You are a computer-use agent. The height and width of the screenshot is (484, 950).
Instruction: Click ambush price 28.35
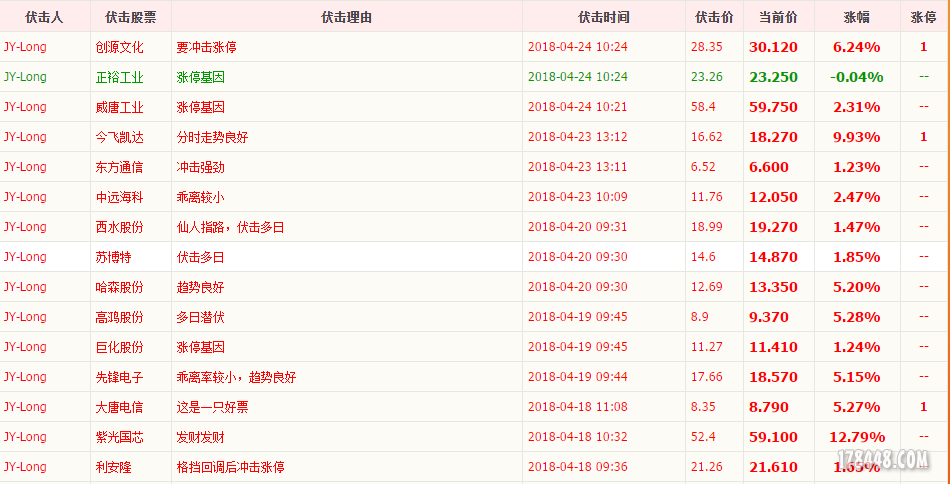click(x=706, y=47)
